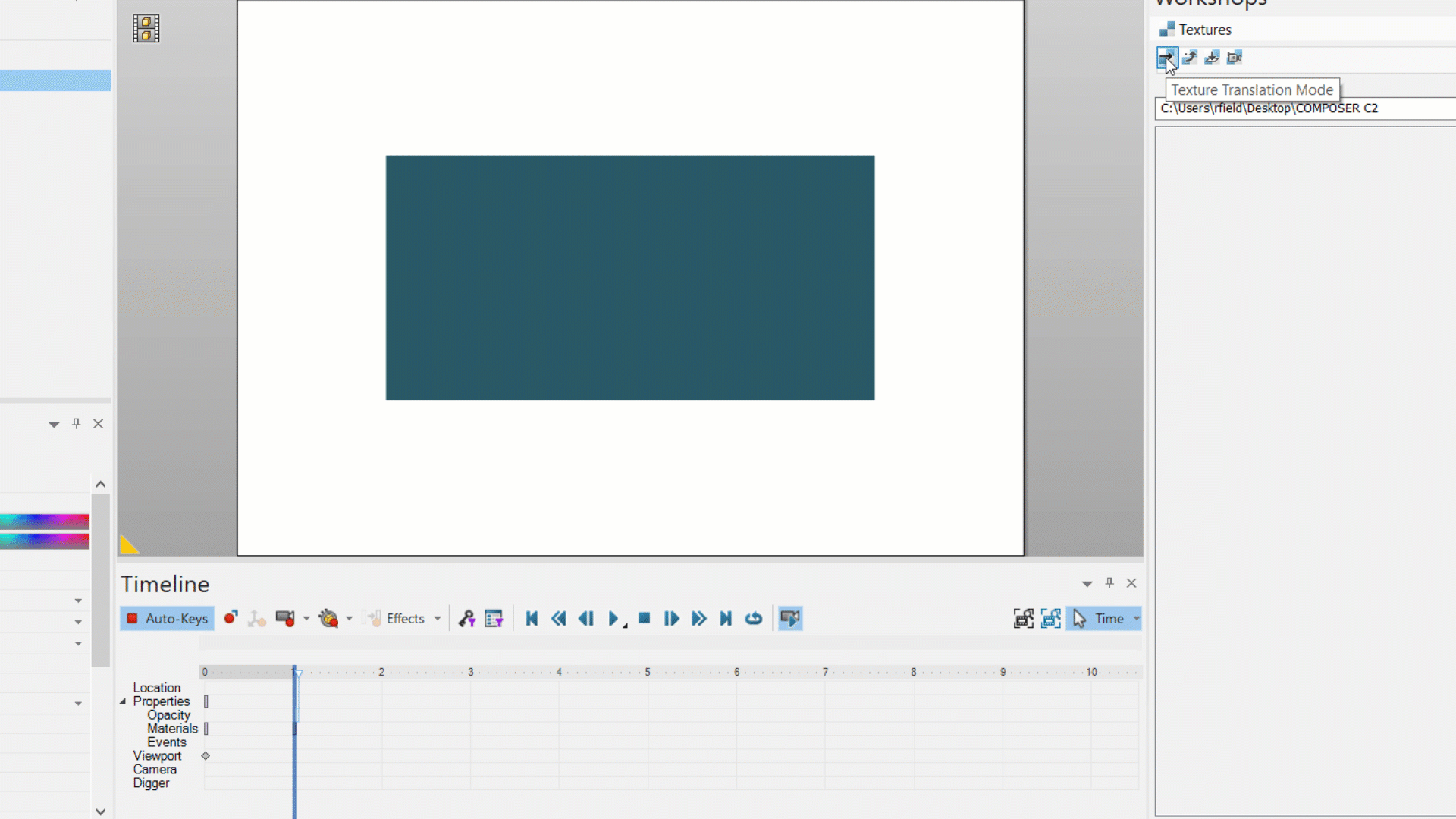Open the Time mode dropdown arrow
Viewport: 1456px width, 819px height.
click(x=1136, y=619)
